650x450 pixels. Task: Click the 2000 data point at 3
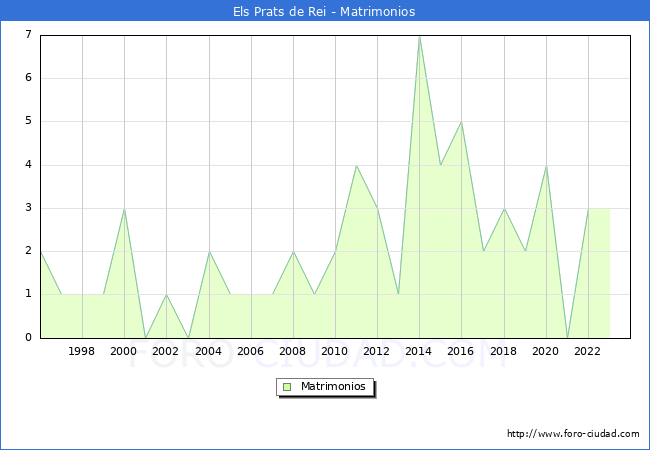click(124, 209)
